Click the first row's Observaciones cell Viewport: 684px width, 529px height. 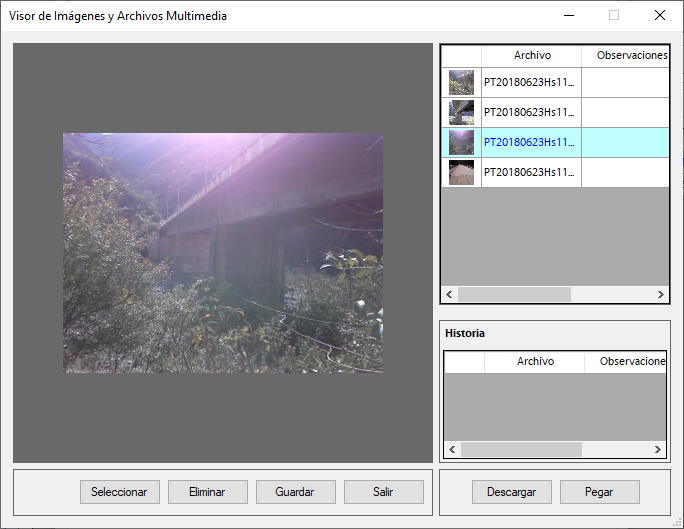tap(625, 82)
